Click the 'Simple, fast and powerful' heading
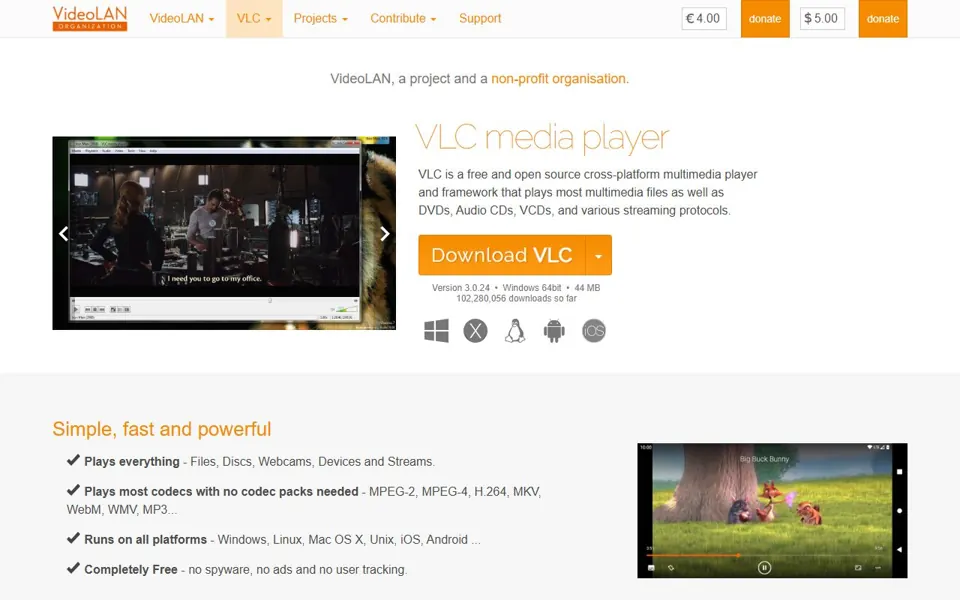Viewport: 960px width, 600px height. (162, 429)
